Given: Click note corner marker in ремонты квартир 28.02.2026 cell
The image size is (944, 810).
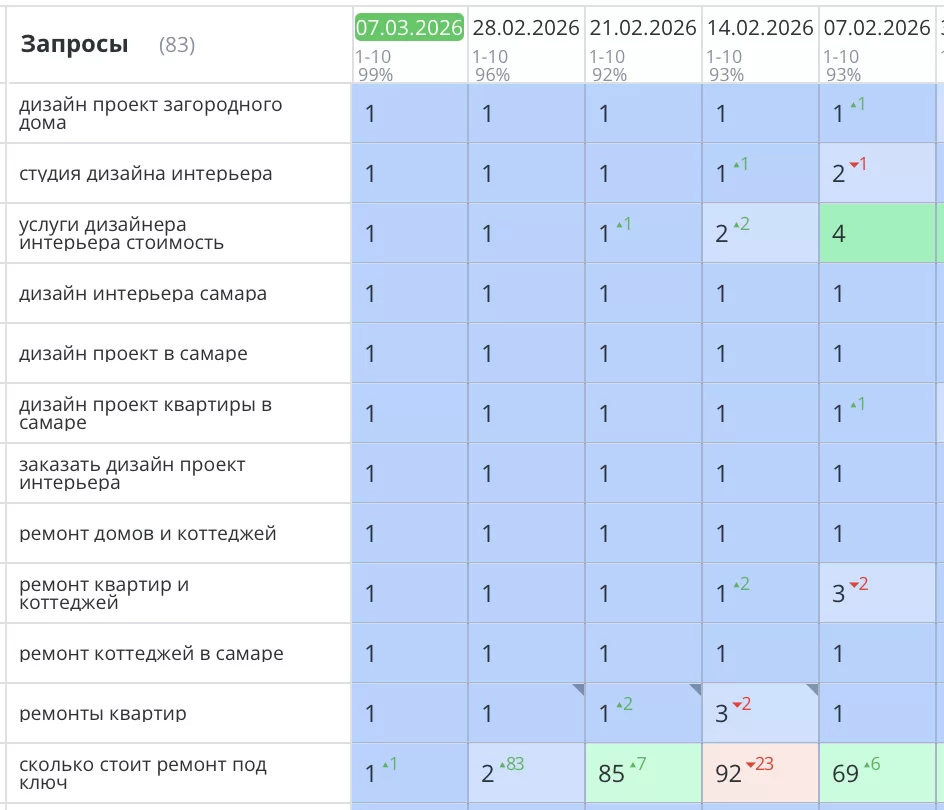Looking at the screenshot, I should tap(578, 689).
